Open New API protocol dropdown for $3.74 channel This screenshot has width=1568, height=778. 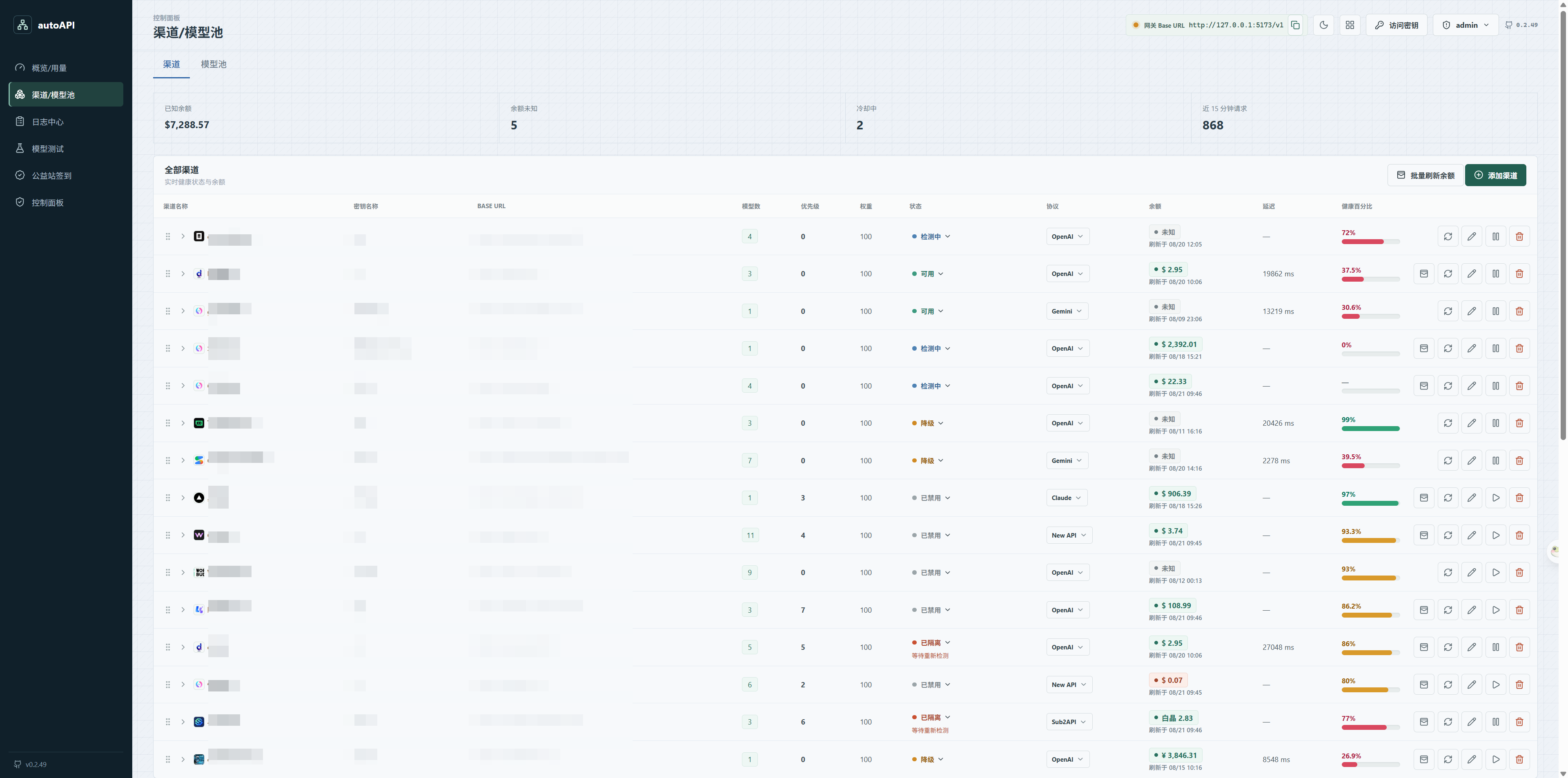coord(1069,535)
